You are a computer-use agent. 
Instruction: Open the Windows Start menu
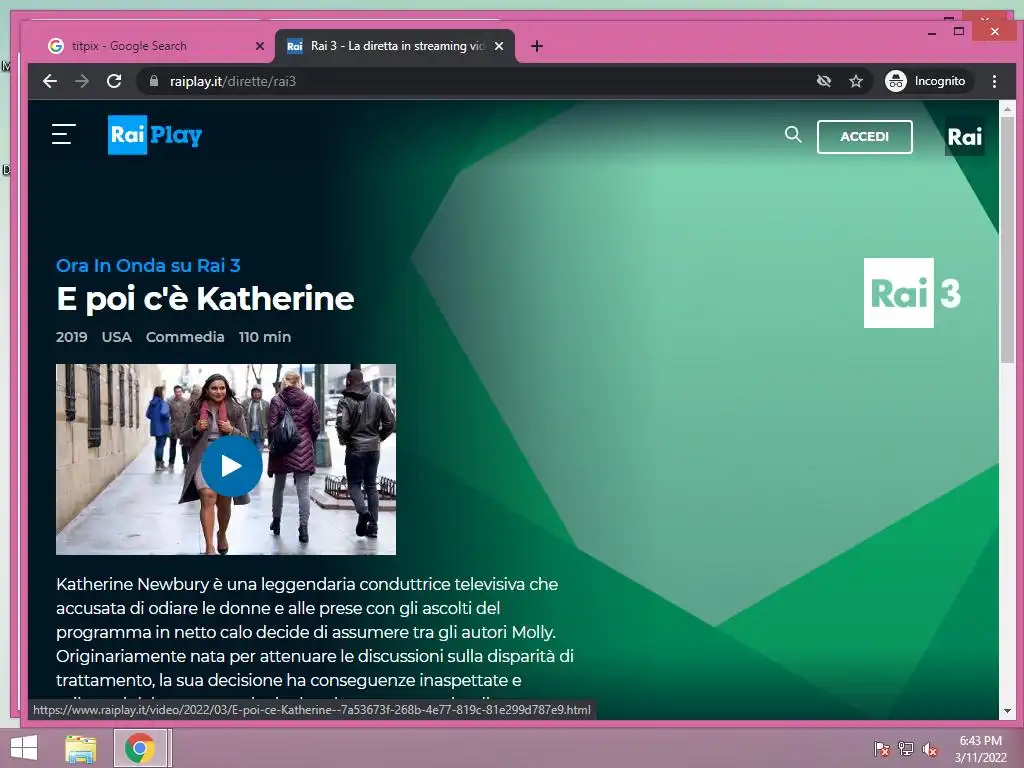[x=24, y=748]
